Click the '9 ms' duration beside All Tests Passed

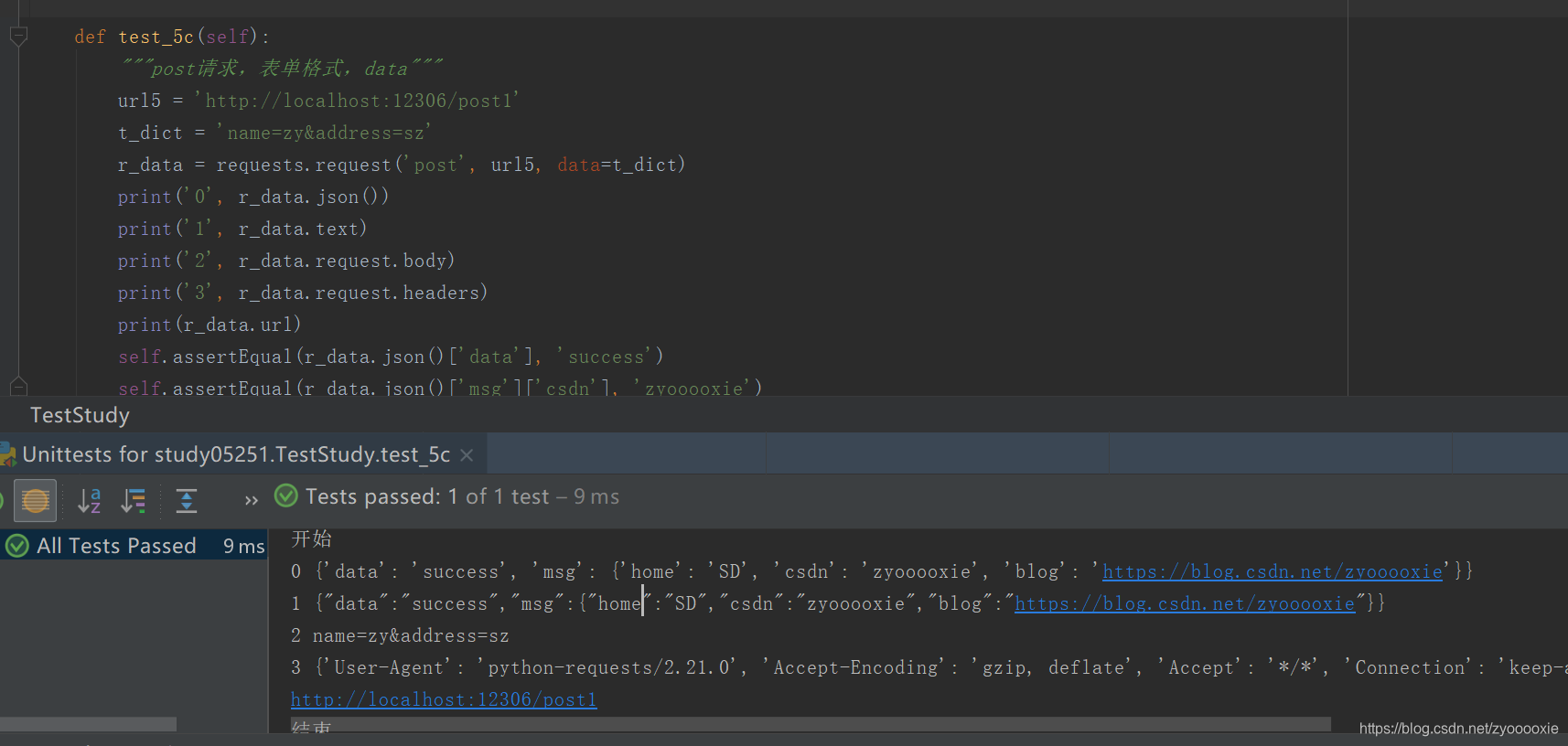coord(243,546)
